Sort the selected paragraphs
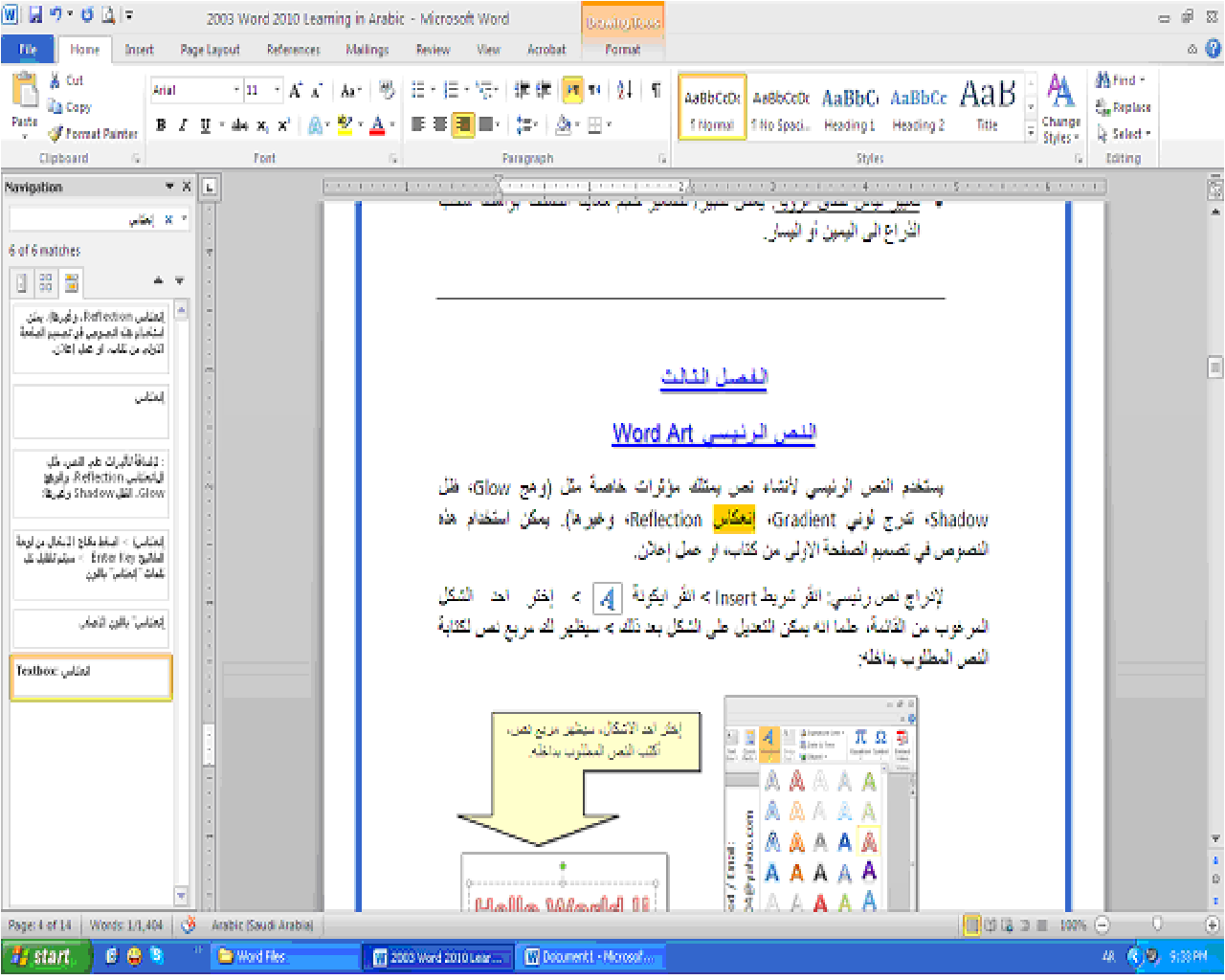1225x980 pixels. (625, 90)
